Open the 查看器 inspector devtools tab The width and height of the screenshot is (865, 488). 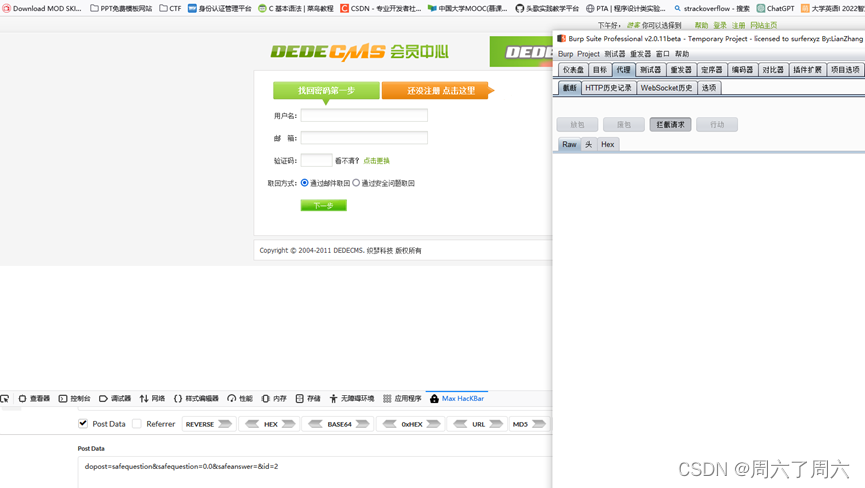point(34,398)
